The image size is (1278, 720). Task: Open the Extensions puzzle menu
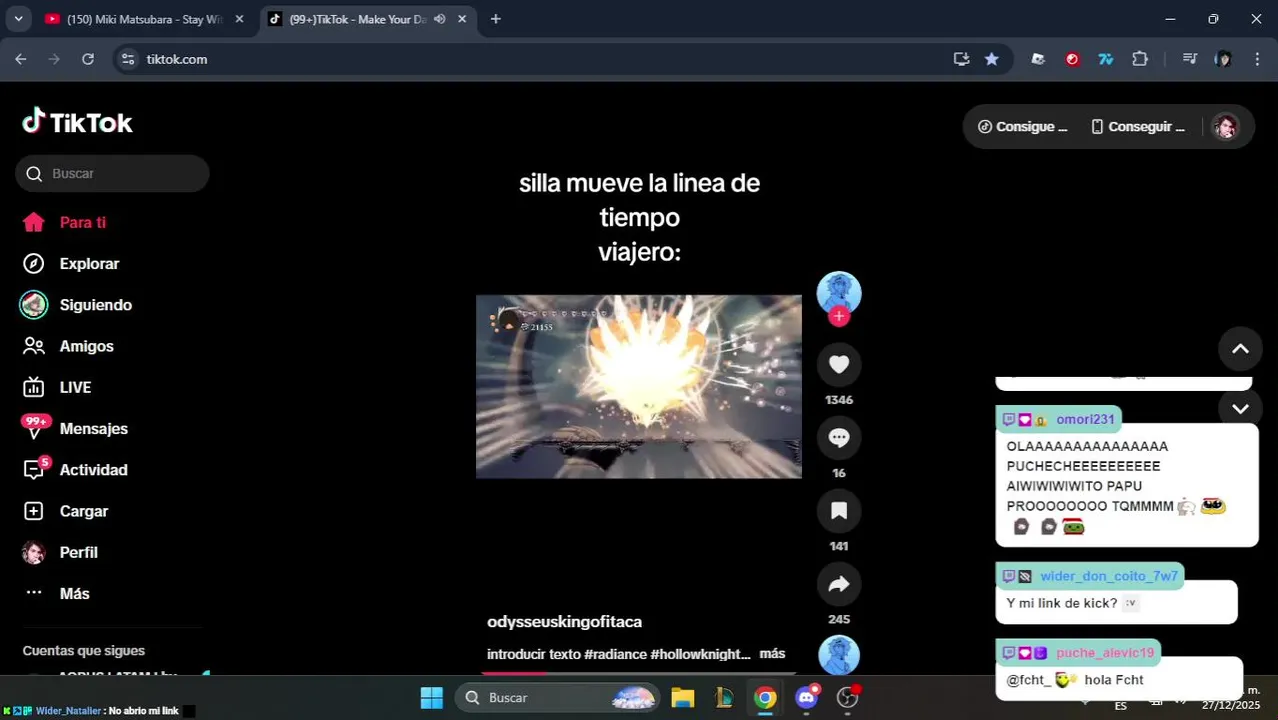(1140, 59)
